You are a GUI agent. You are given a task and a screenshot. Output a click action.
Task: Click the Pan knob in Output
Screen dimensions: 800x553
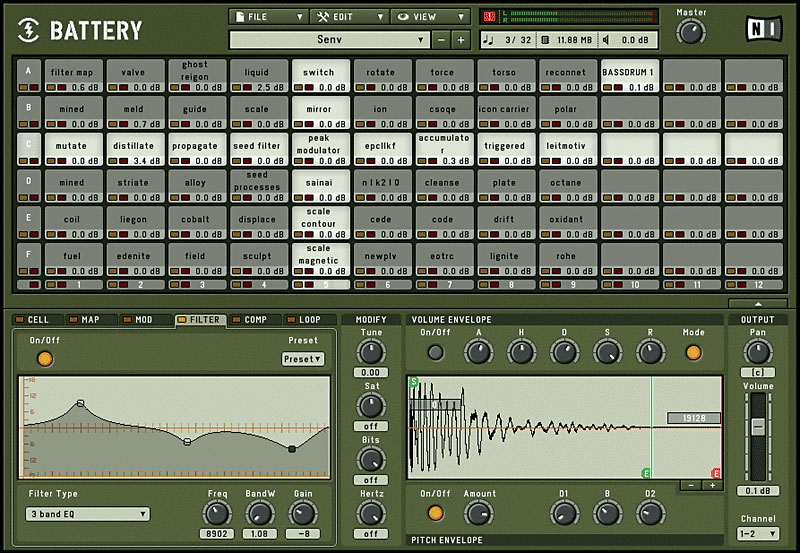[x=757, y=351]
